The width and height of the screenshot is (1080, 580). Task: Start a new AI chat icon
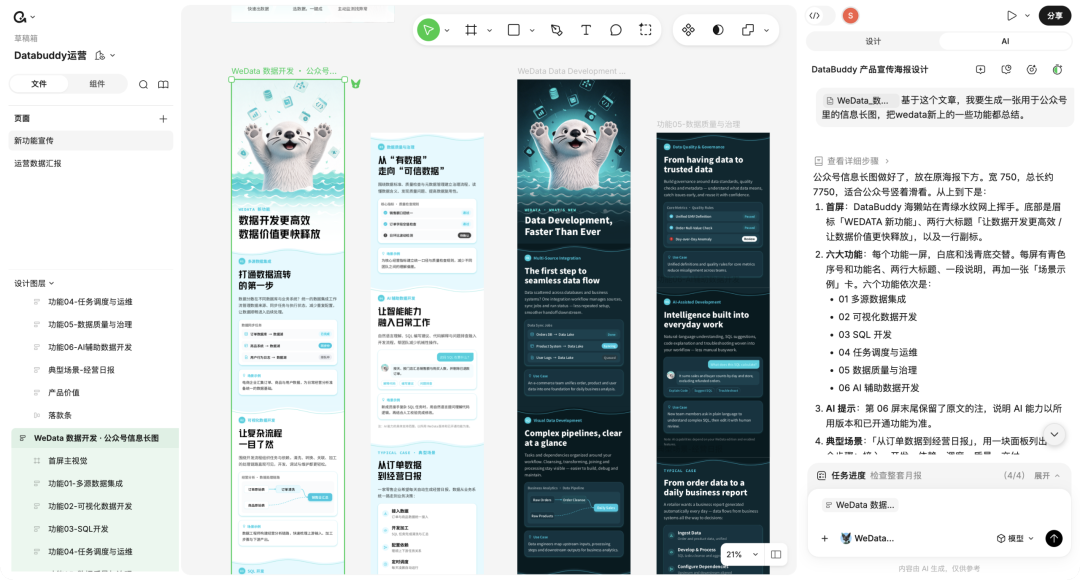pyautogui.click(x=980, y=70)
